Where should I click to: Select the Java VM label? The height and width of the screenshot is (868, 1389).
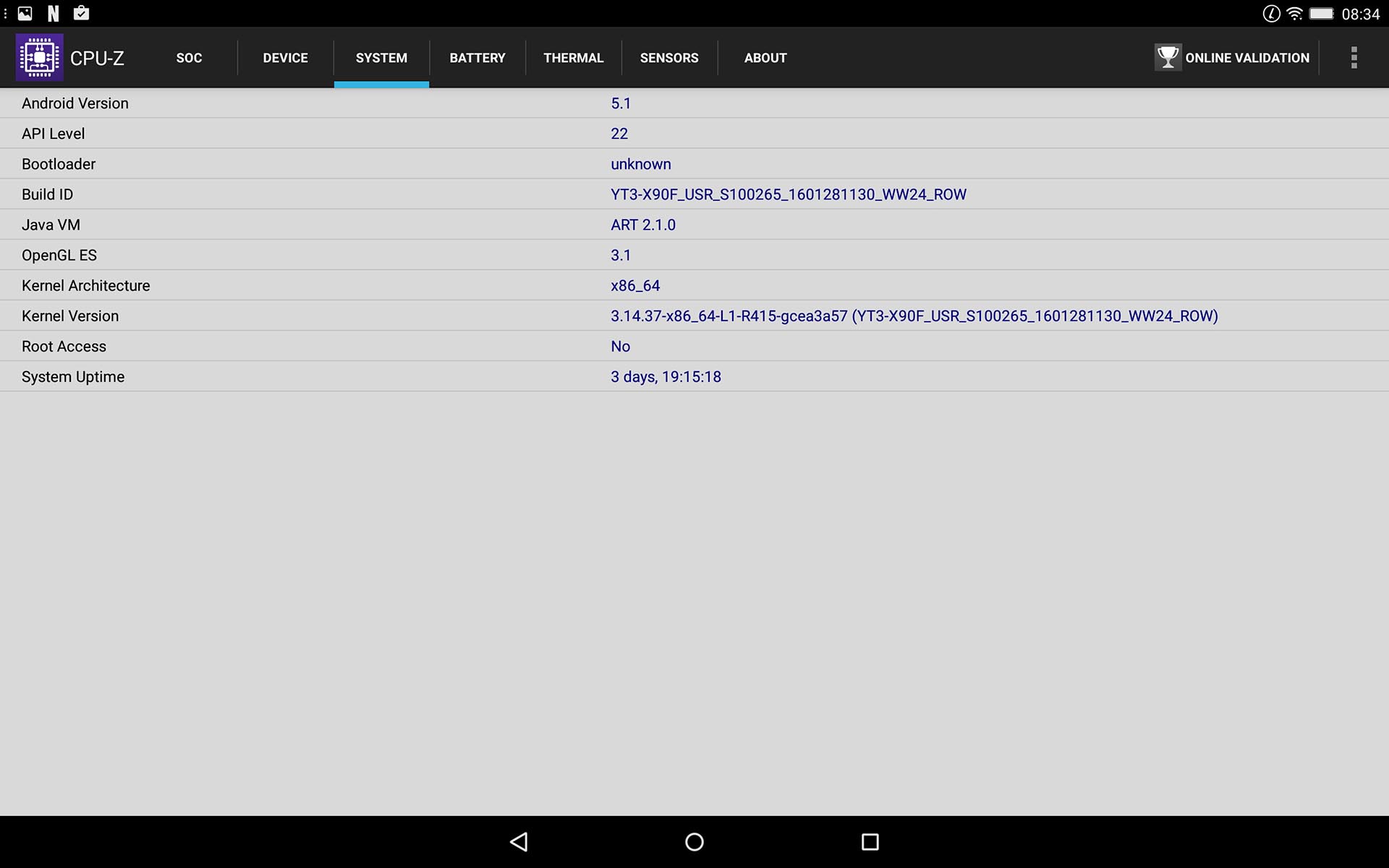(x=51, y=225)
